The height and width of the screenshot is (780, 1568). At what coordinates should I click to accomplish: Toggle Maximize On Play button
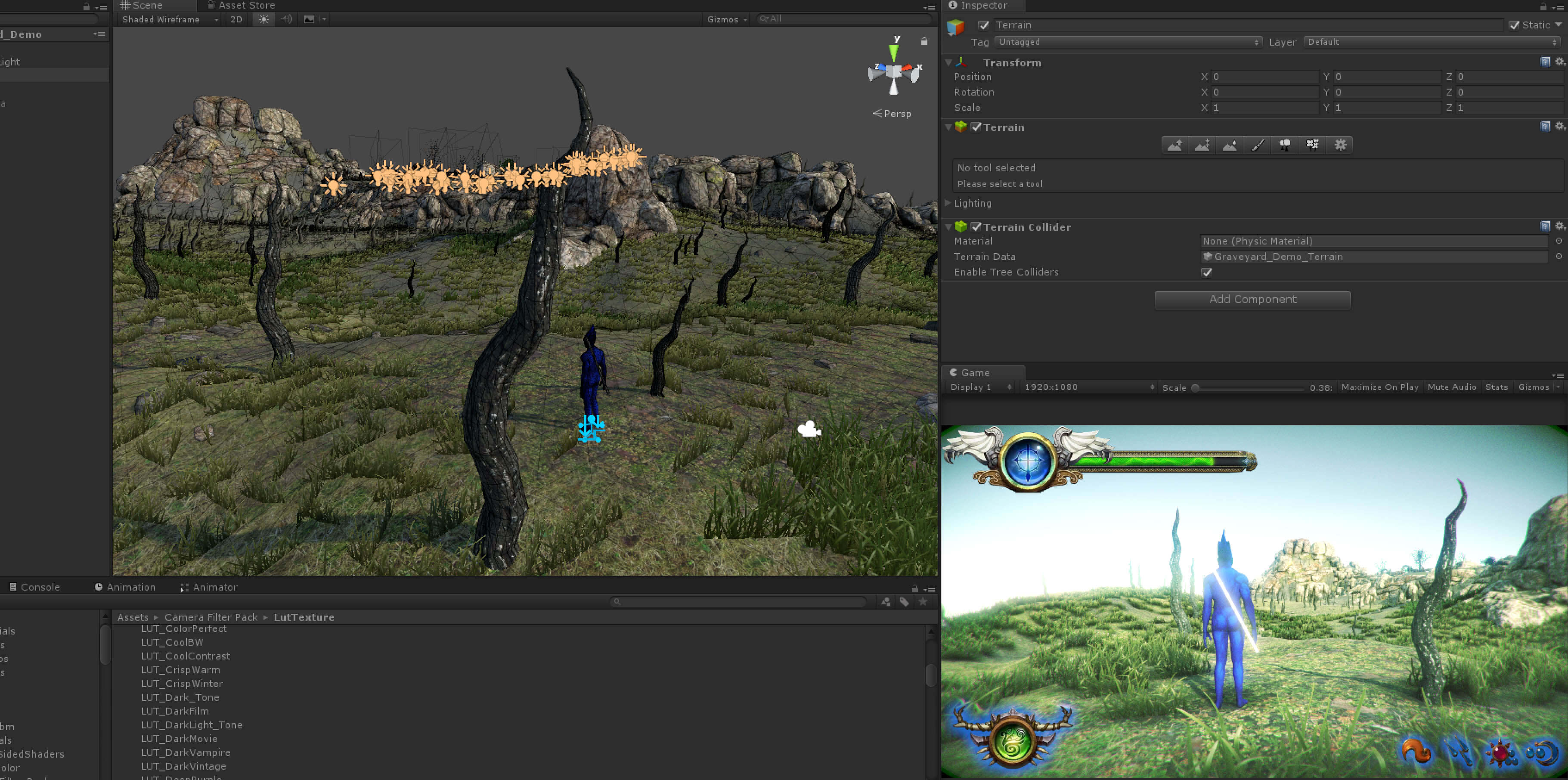pos(1379,387)
